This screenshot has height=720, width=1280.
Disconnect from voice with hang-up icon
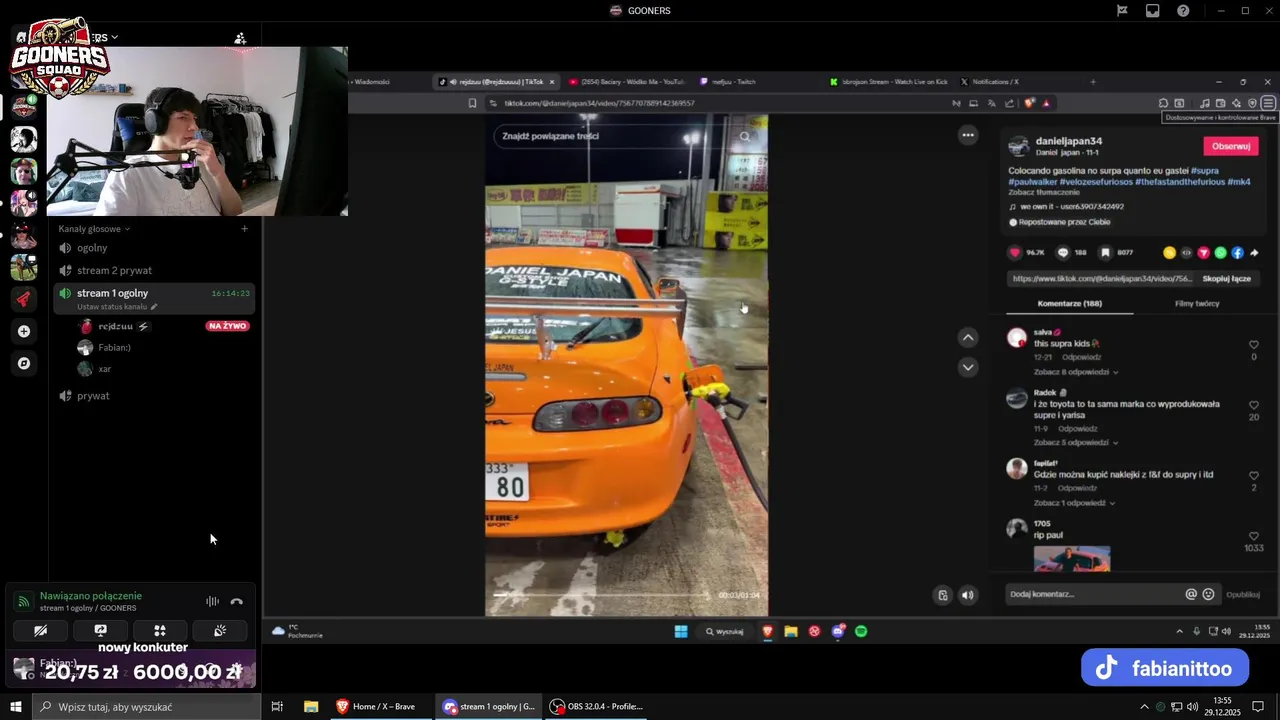click(x=237, y=601)
